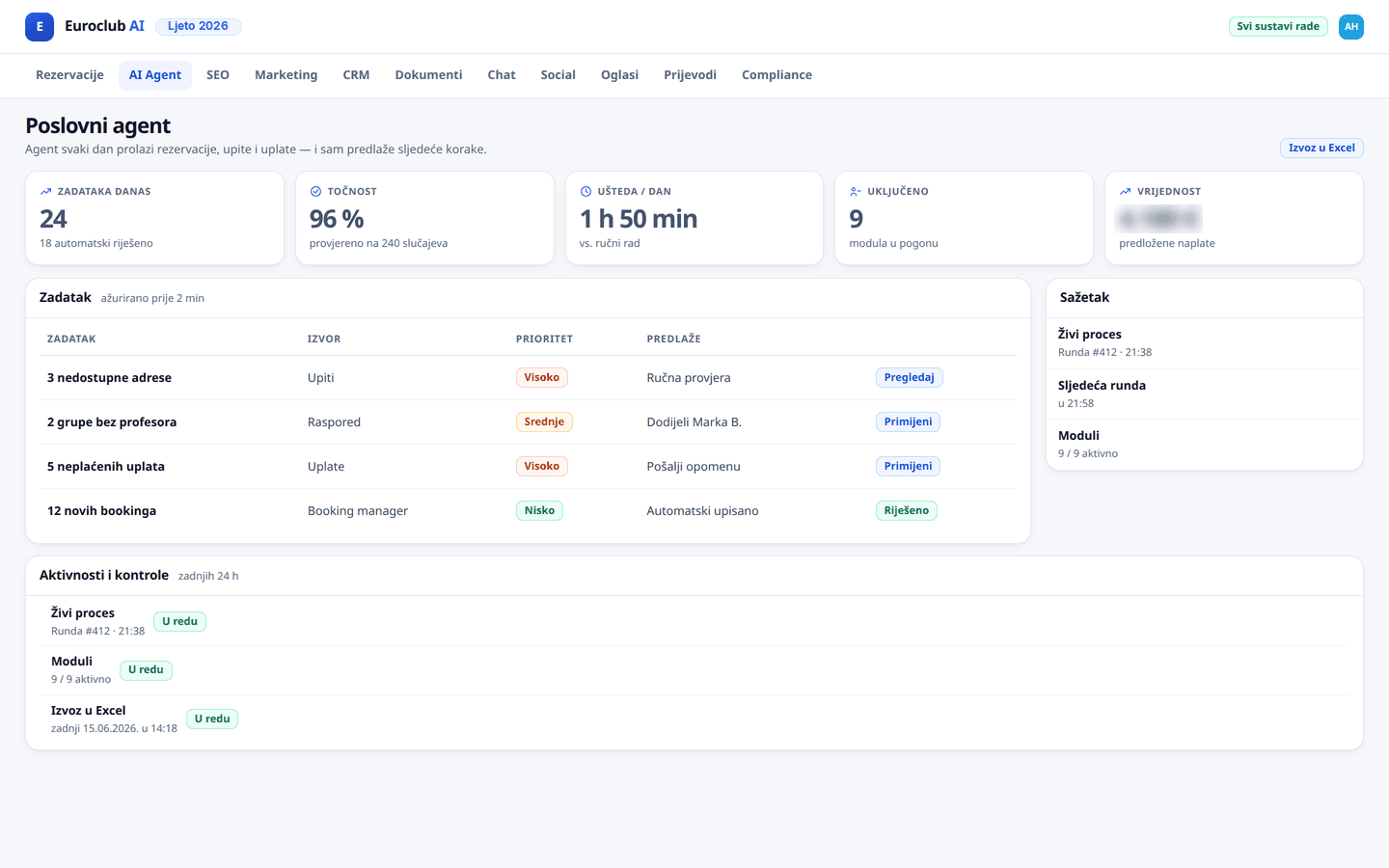The width and height of the screenshot is (1389, 868).
Task: Click the Upiti source cell
Action: point(321,378)
